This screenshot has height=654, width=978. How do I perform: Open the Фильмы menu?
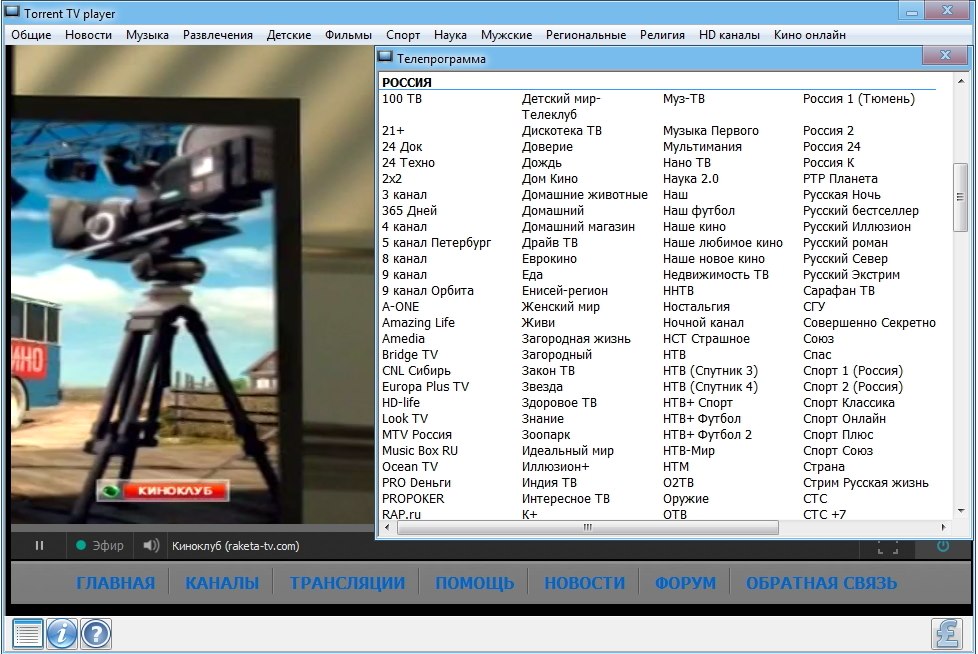coord(348,35)
